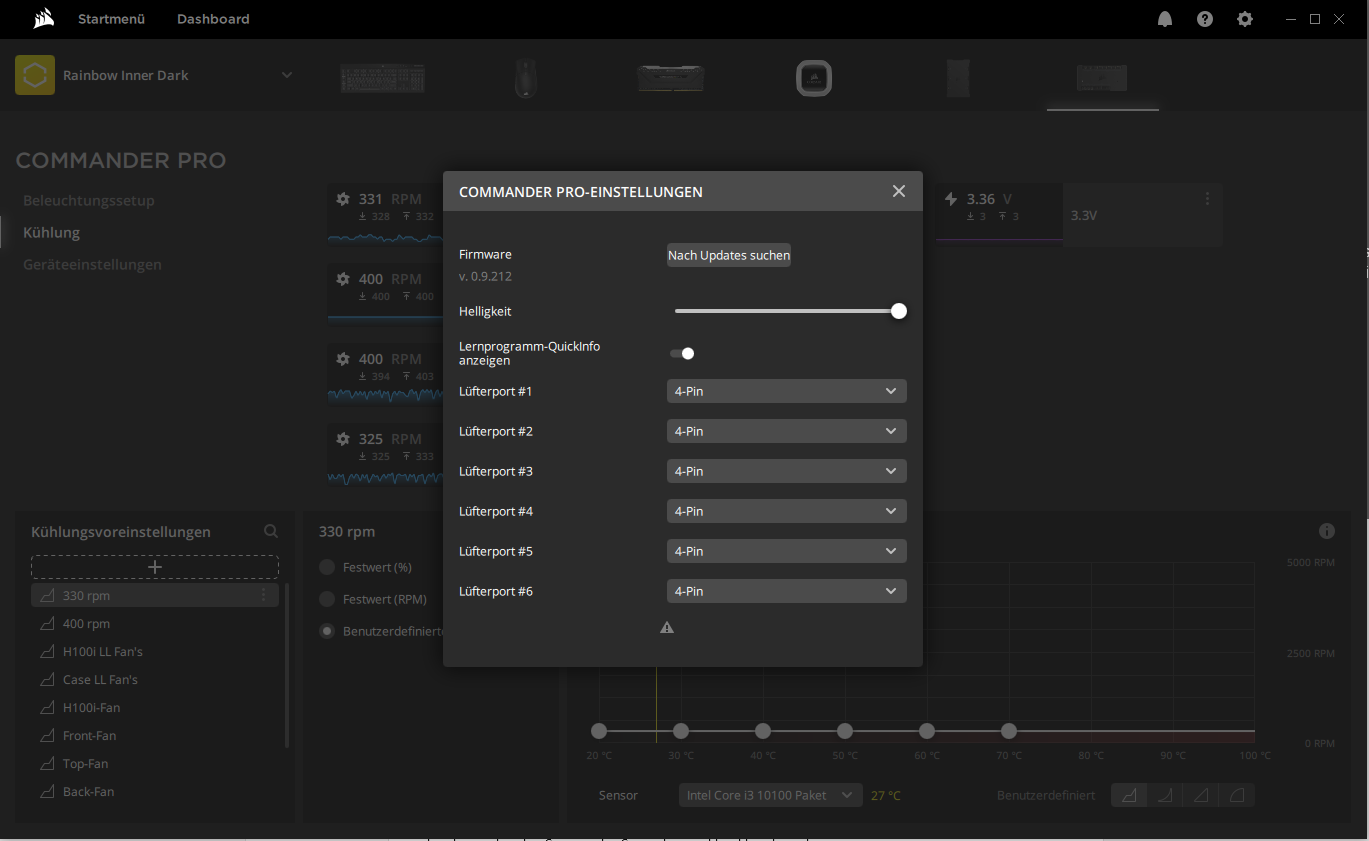
Task: Select Festwert (%) radio option
Action: (327, 567)
